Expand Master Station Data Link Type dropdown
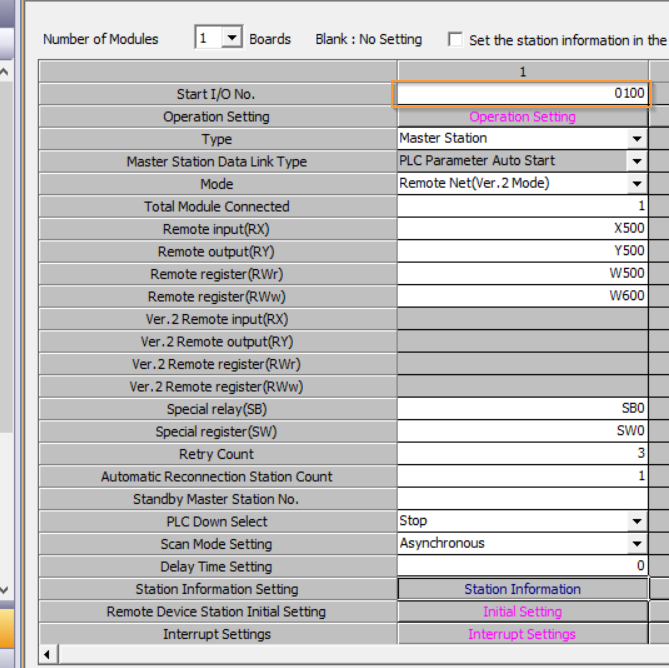 pos(637,161)
